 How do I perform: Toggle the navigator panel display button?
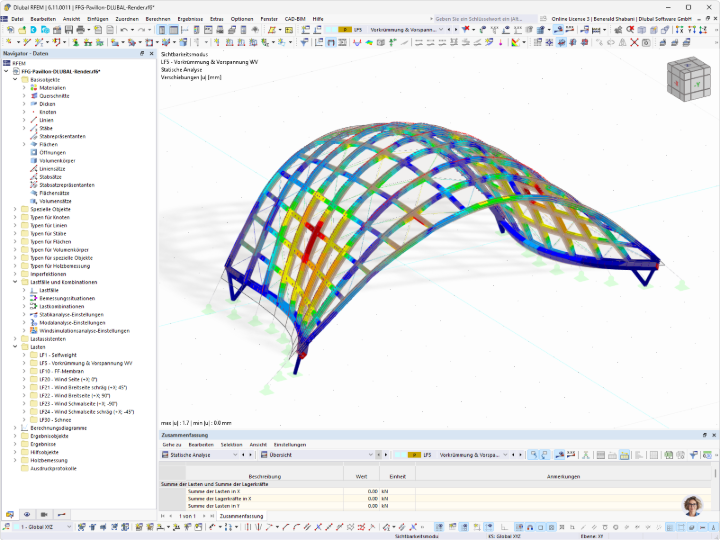coord(162,30)
